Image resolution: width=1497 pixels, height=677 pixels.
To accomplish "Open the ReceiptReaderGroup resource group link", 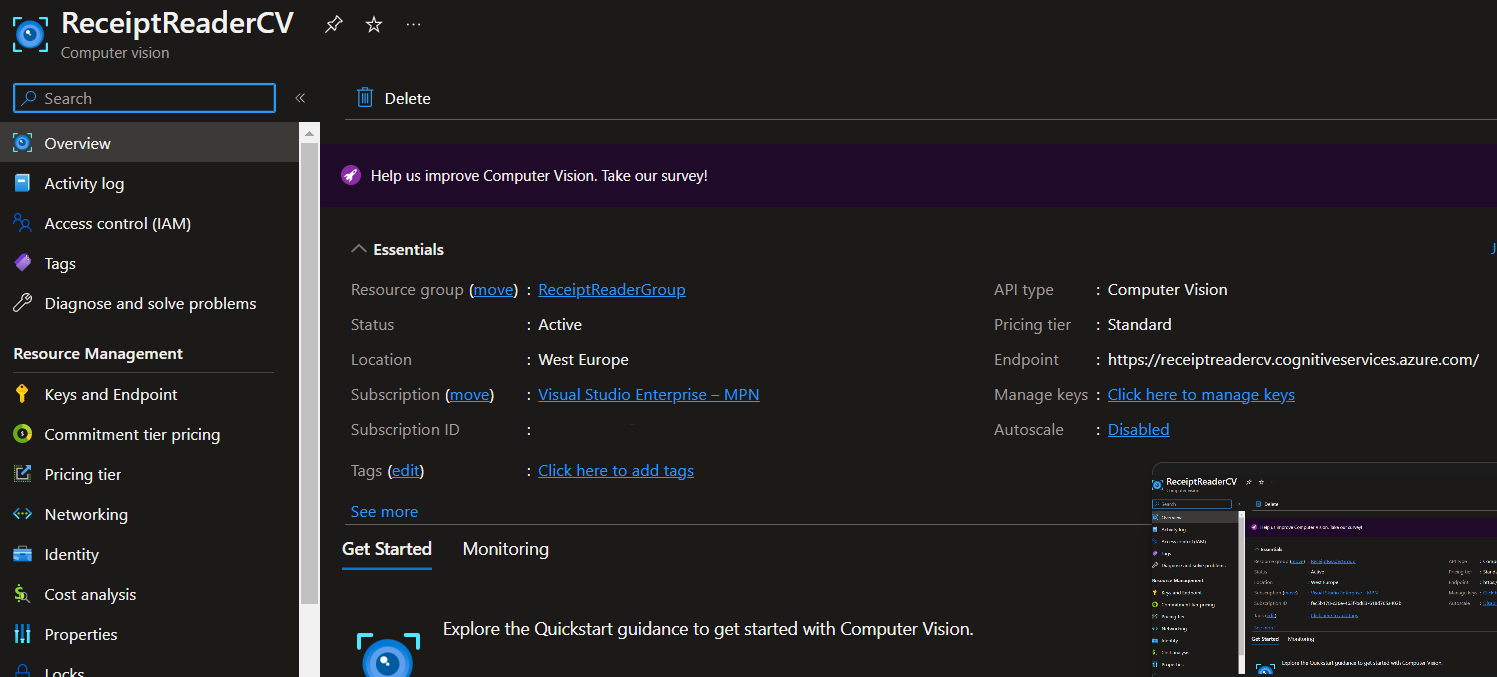I will tap(612, 290).
